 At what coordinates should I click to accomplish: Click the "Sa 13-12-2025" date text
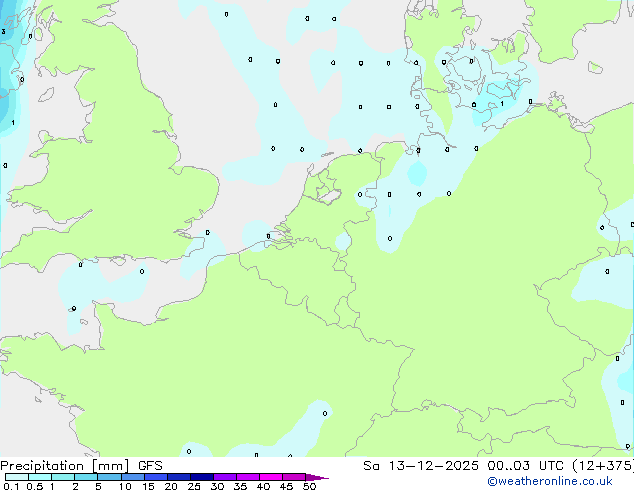pos(421,466)
